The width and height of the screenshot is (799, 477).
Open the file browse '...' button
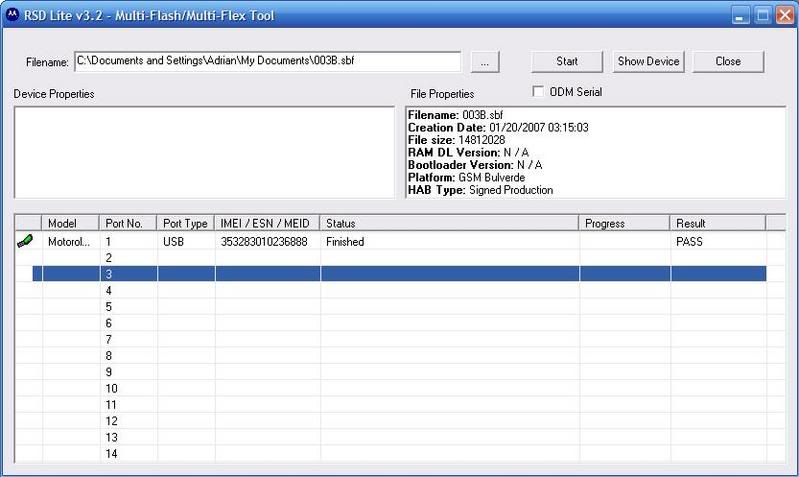tap(485, 62)
